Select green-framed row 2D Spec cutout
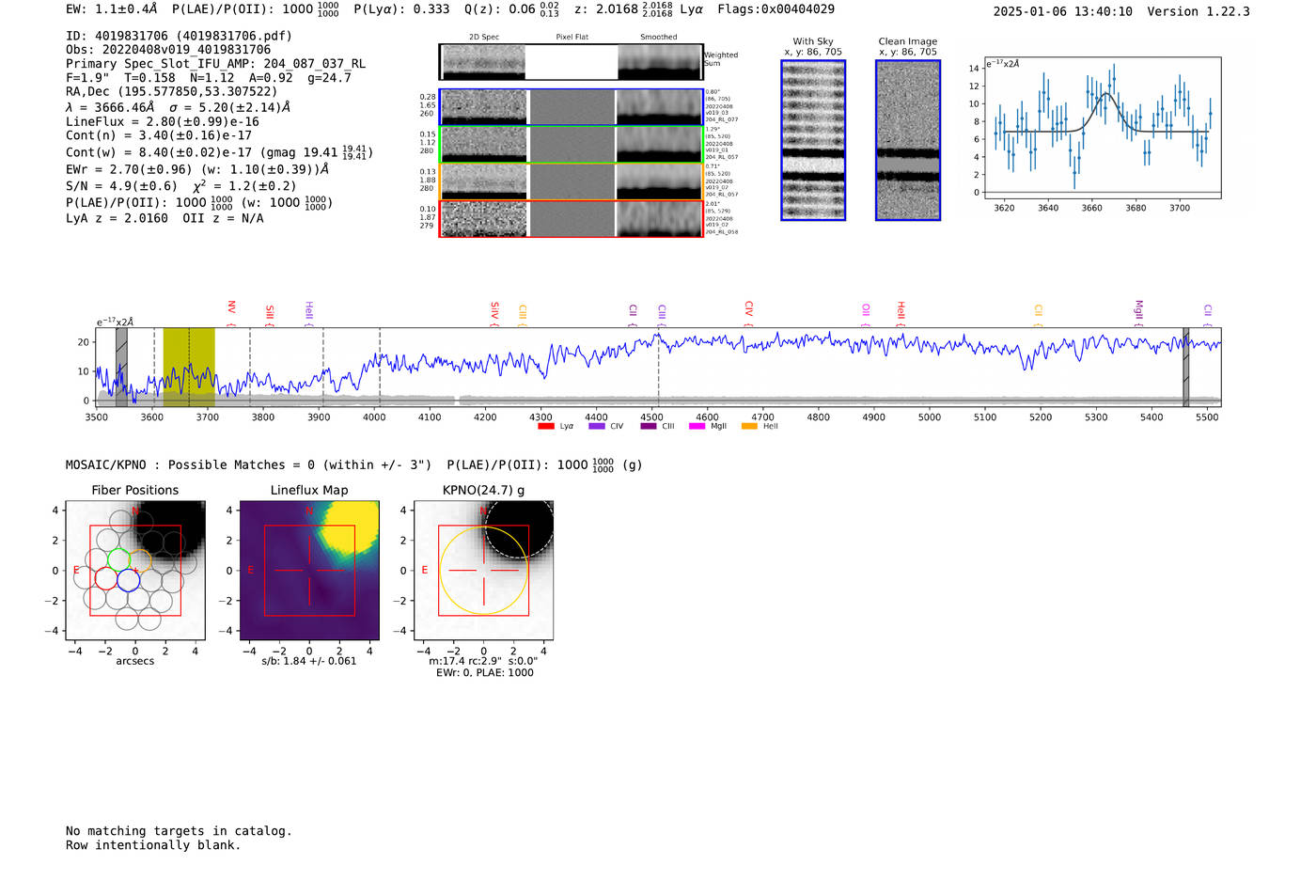This screenshot has width=1316, height=896. click(483, 145)
